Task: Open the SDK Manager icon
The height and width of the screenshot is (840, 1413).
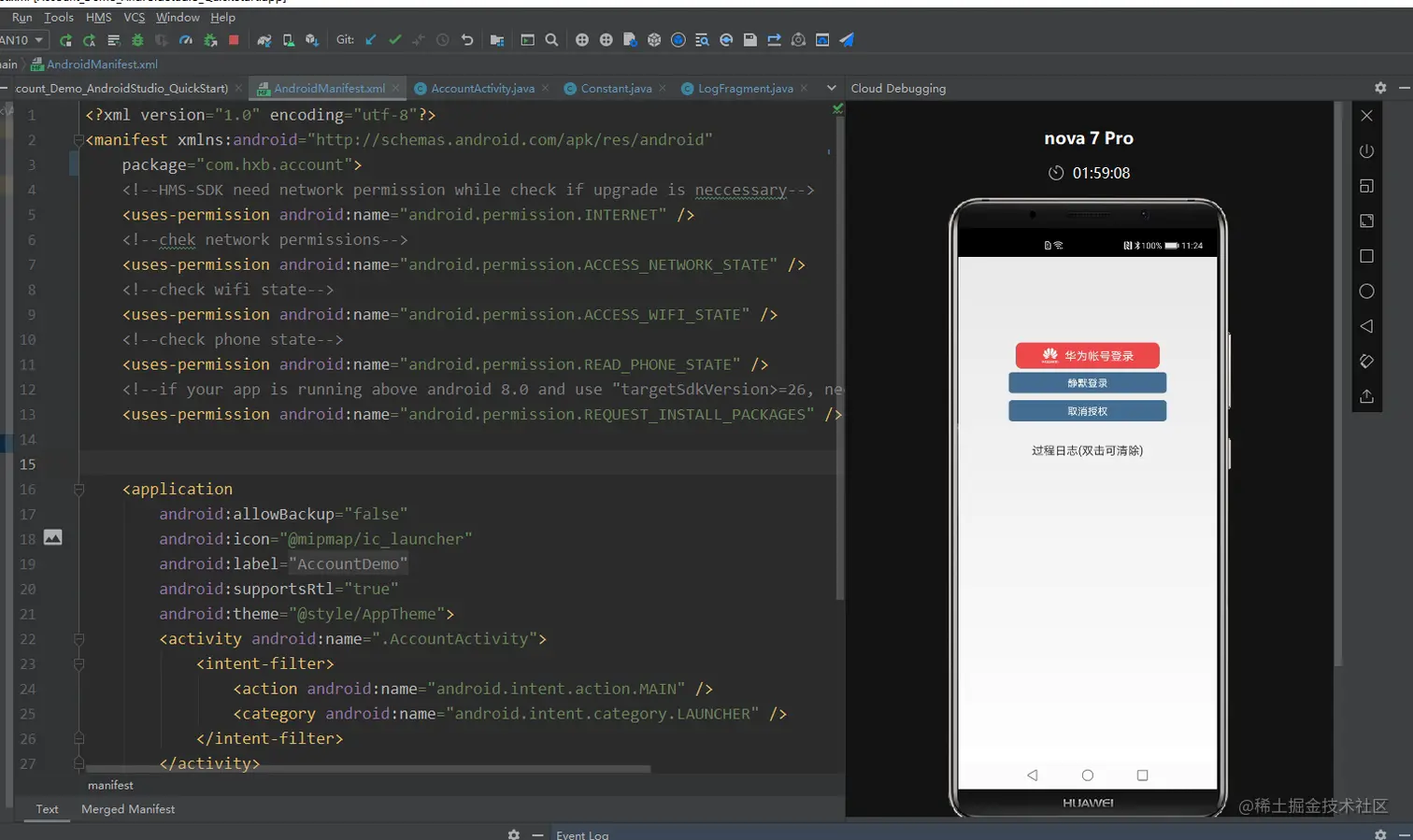Action: (312, 40)
